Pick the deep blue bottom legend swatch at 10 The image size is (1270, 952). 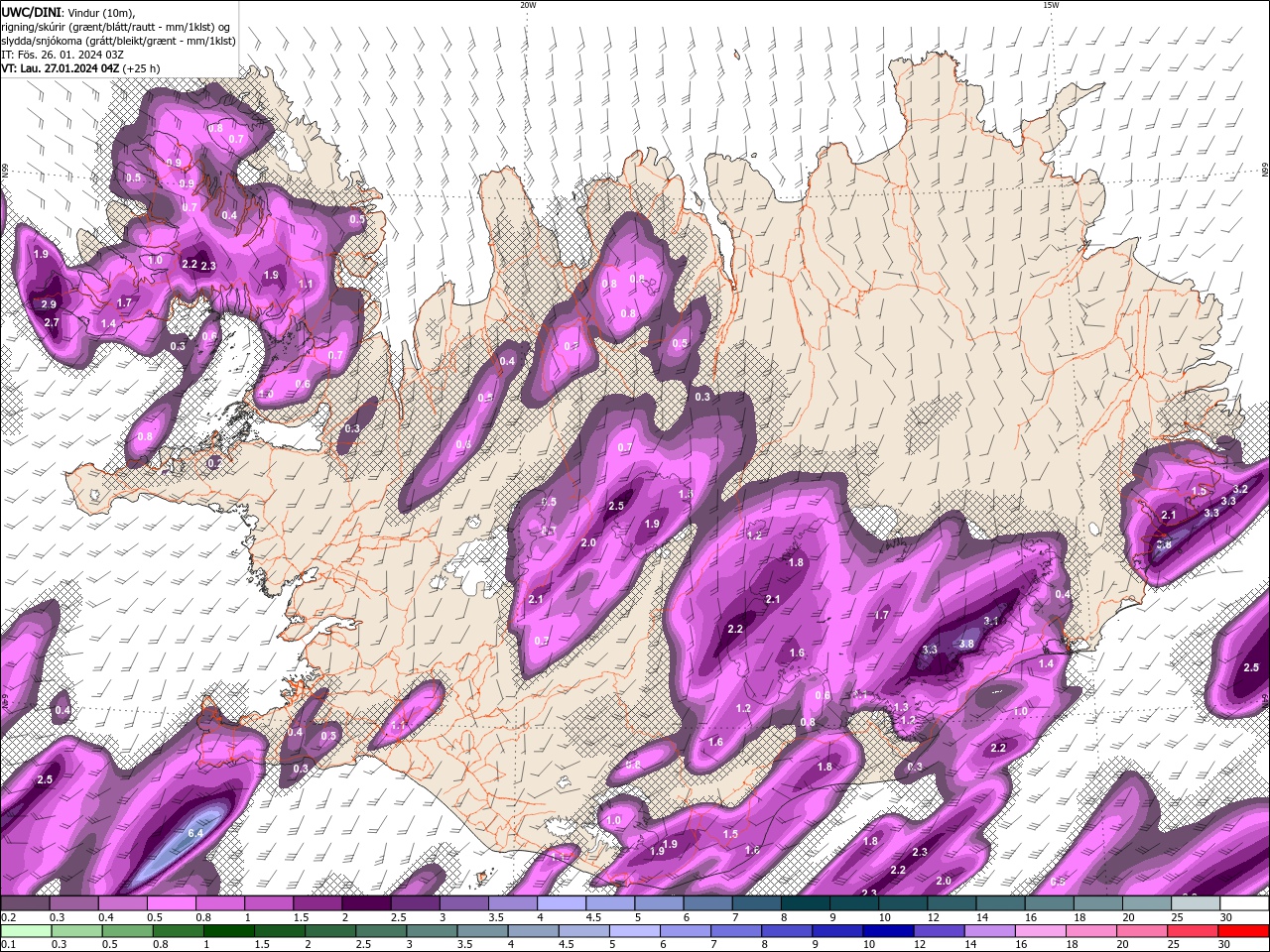point(888,931)
